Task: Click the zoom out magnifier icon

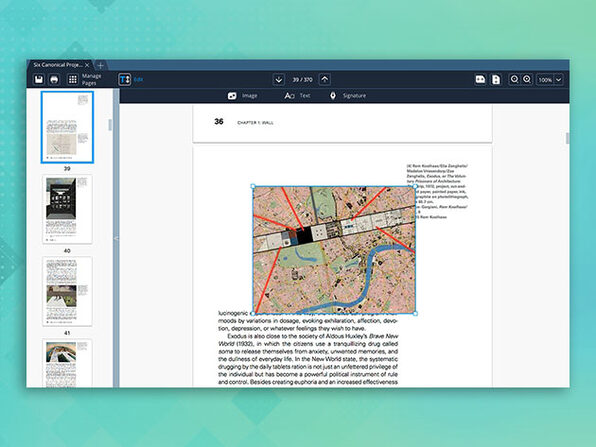Action: pyautogui.click(x=514, y=79)
